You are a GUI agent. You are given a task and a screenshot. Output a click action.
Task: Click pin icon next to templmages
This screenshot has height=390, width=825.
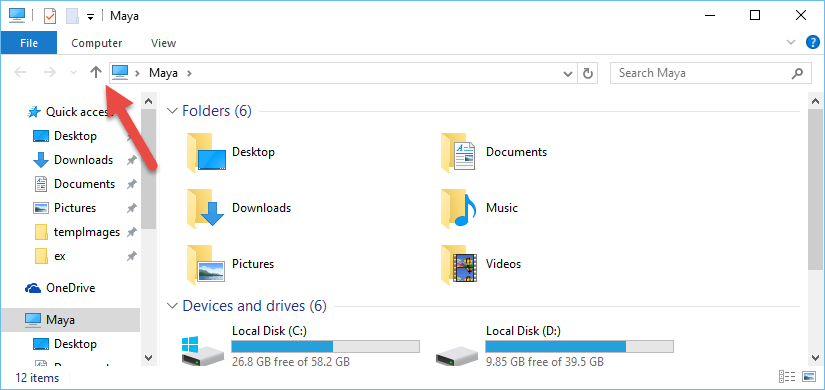[132, 232]
